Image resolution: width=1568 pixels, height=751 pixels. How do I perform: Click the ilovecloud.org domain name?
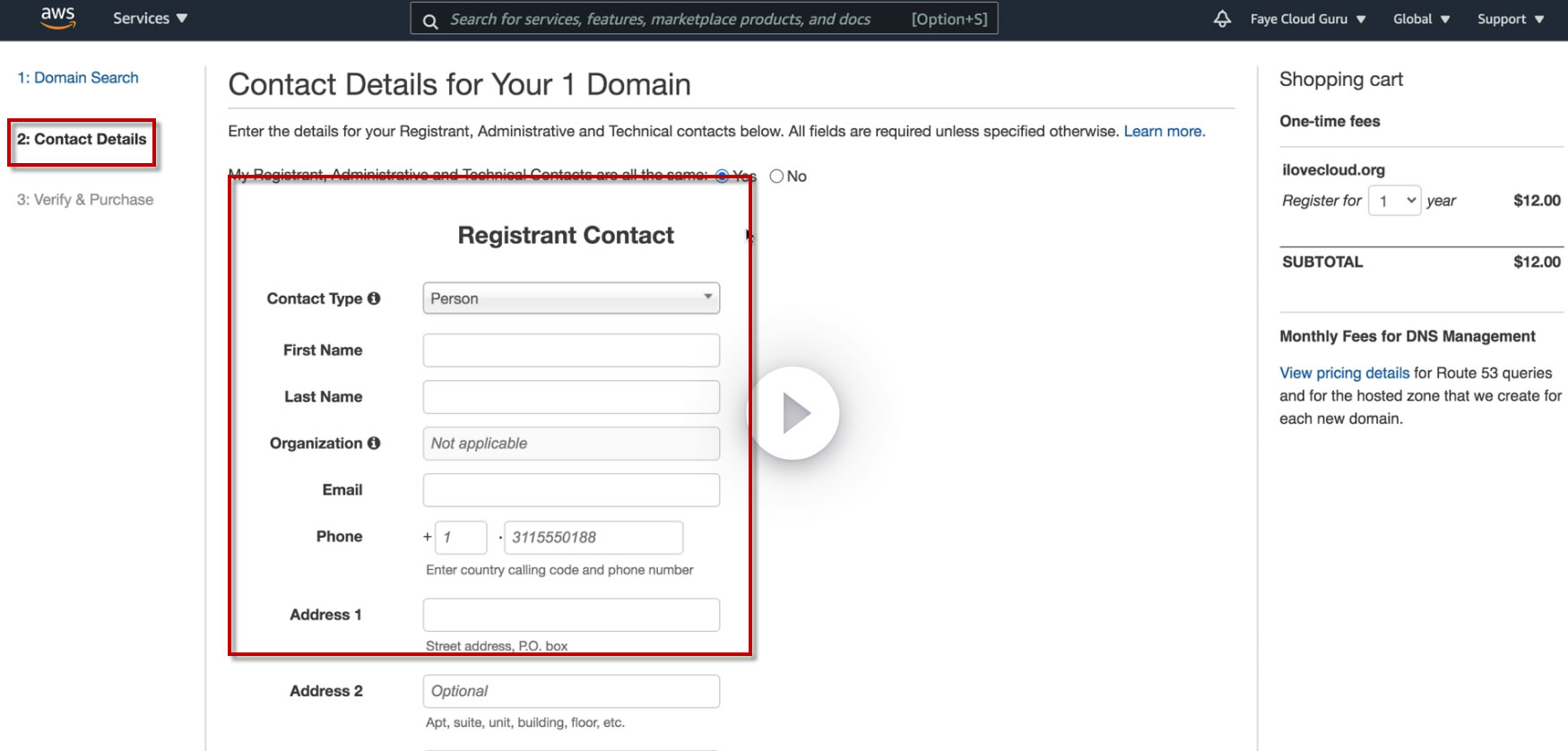click(1333, 170)
